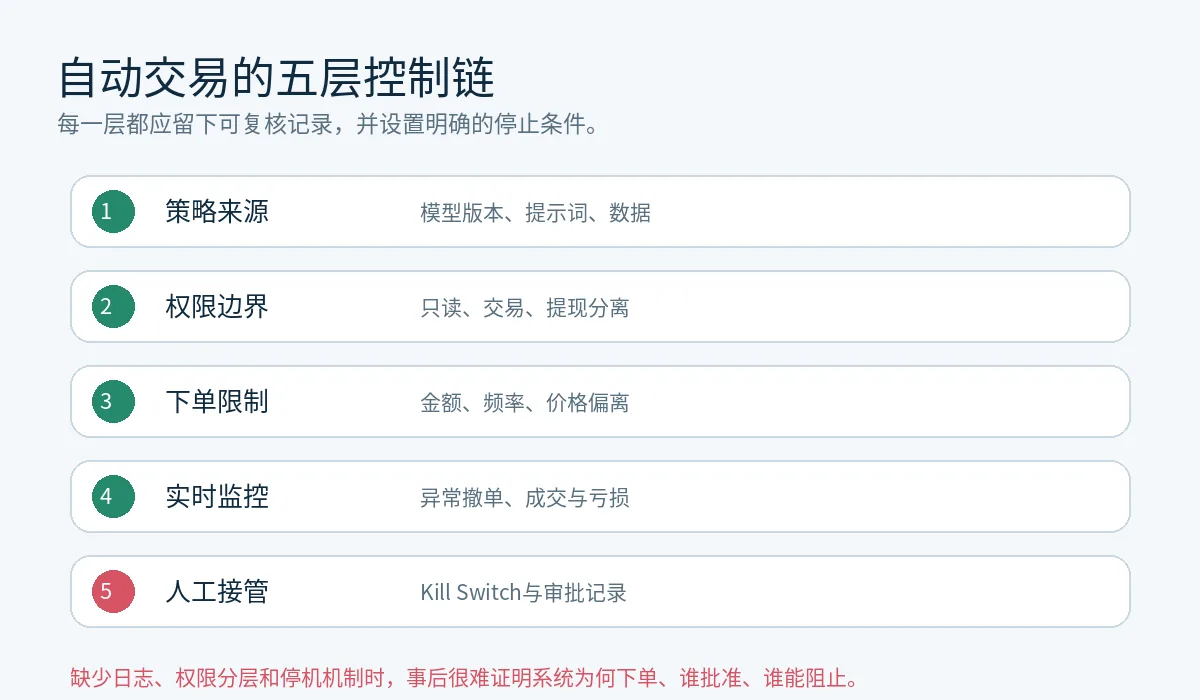Select the 策略来源 layer title
Viewport: 1200px width, 700px height.
217,211
